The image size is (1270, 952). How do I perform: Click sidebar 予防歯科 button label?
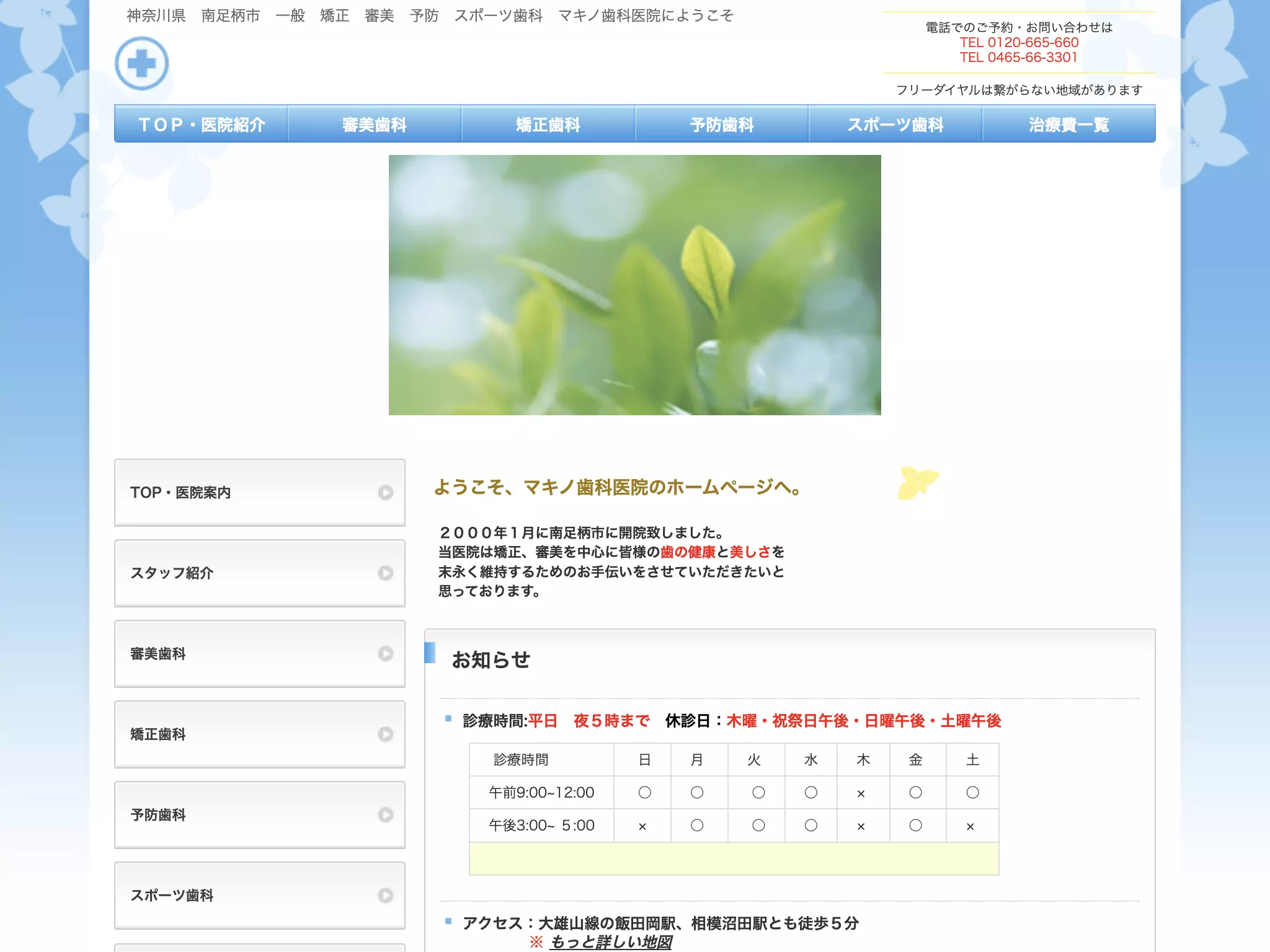158,815
